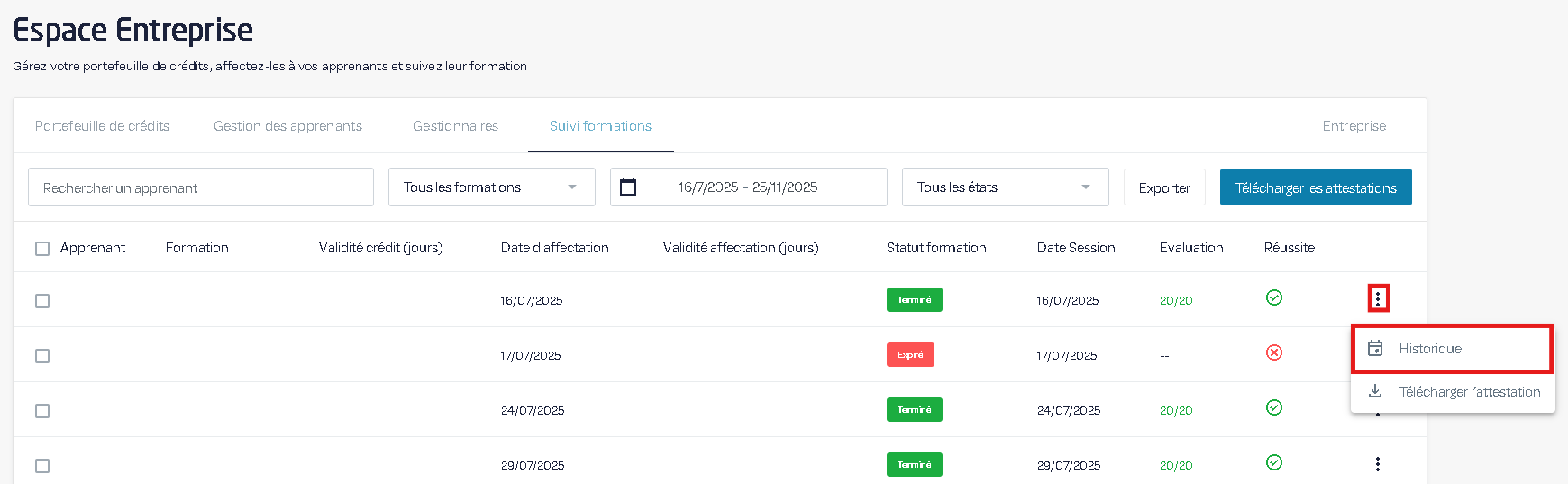Toggle the select-all checkbox next to Apprenant

42,249
